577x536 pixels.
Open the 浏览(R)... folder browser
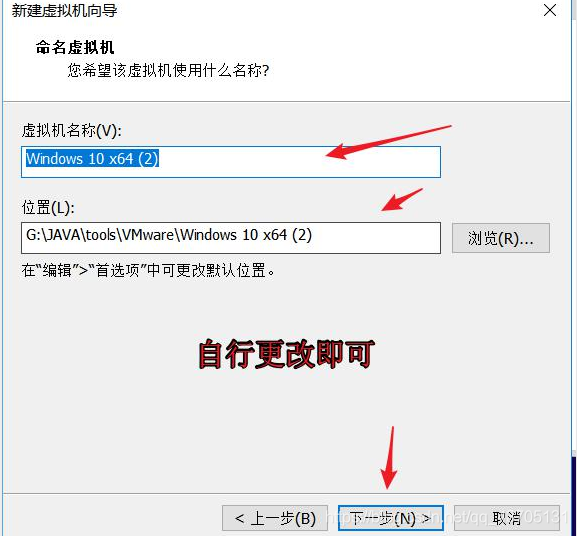[x=500, y=238]
